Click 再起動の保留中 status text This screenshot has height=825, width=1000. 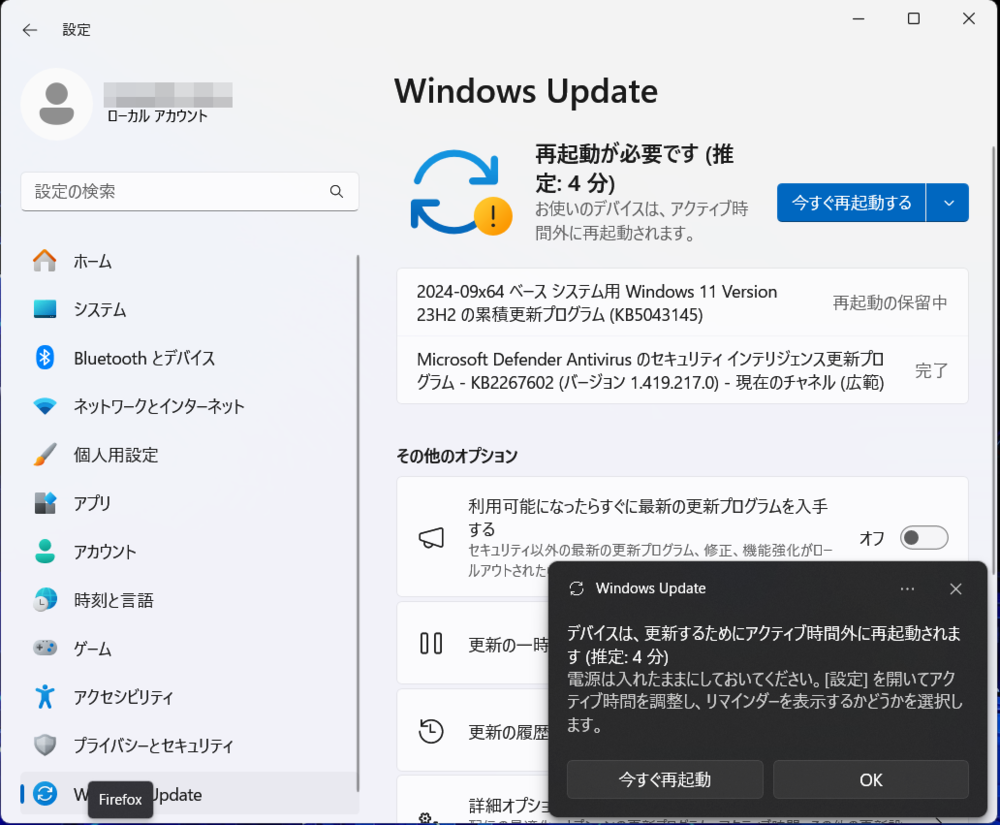tap(890, 303)
